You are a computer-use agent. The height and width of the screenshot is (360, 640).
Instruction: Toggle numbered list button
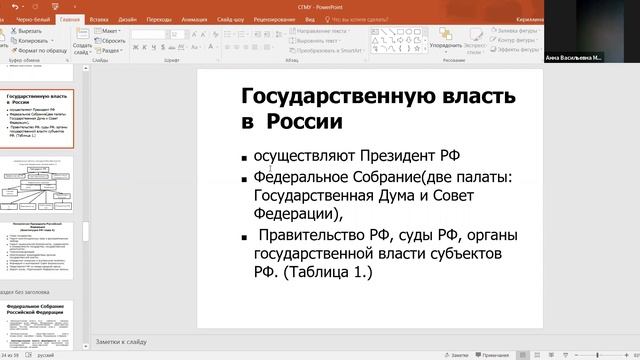(x=243, y=35)
